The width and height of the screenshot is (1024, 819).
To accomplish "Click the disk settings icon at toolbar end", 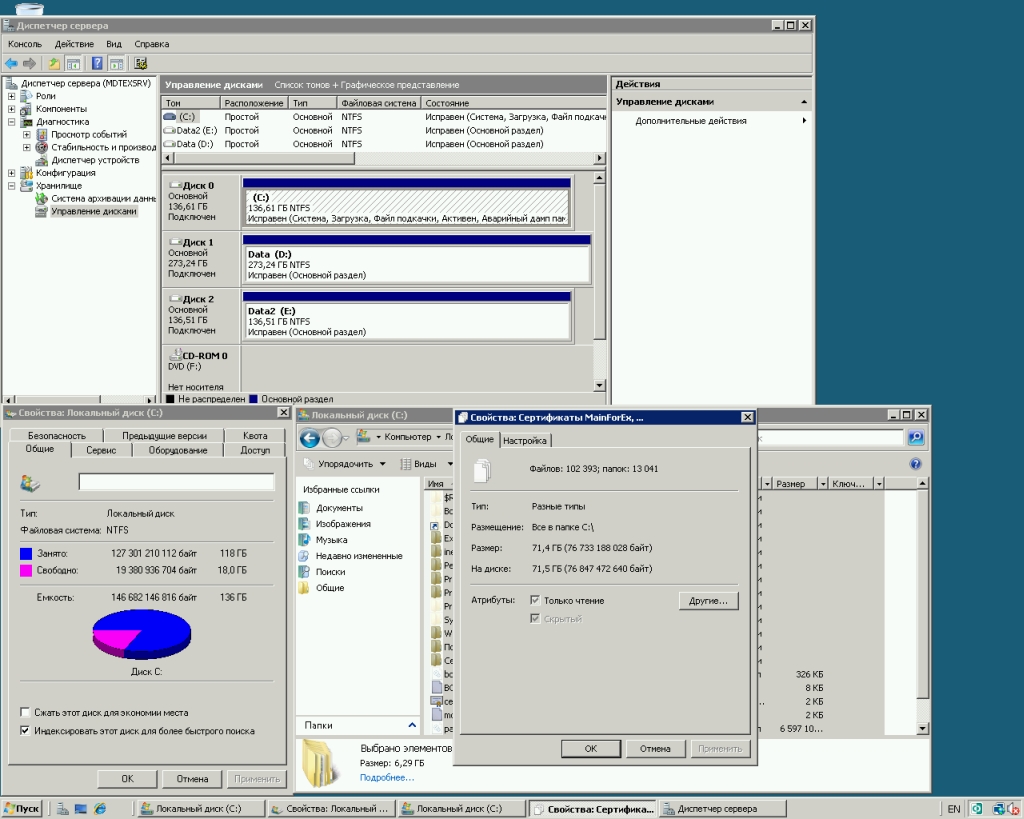I will click(140, 63).
